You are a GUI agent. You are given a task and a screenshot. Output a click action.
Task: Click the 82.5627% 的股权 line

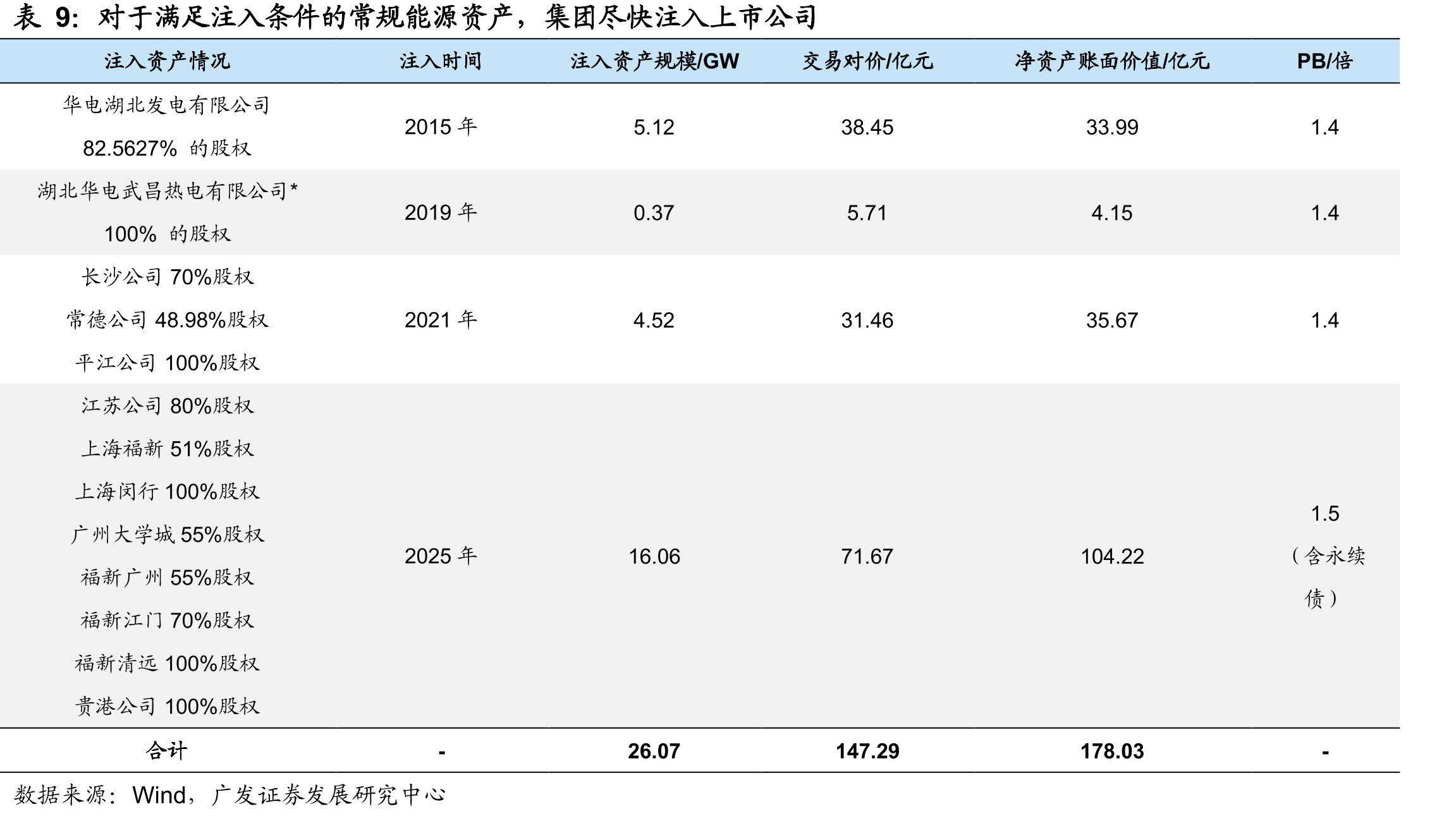click(167, 148)
